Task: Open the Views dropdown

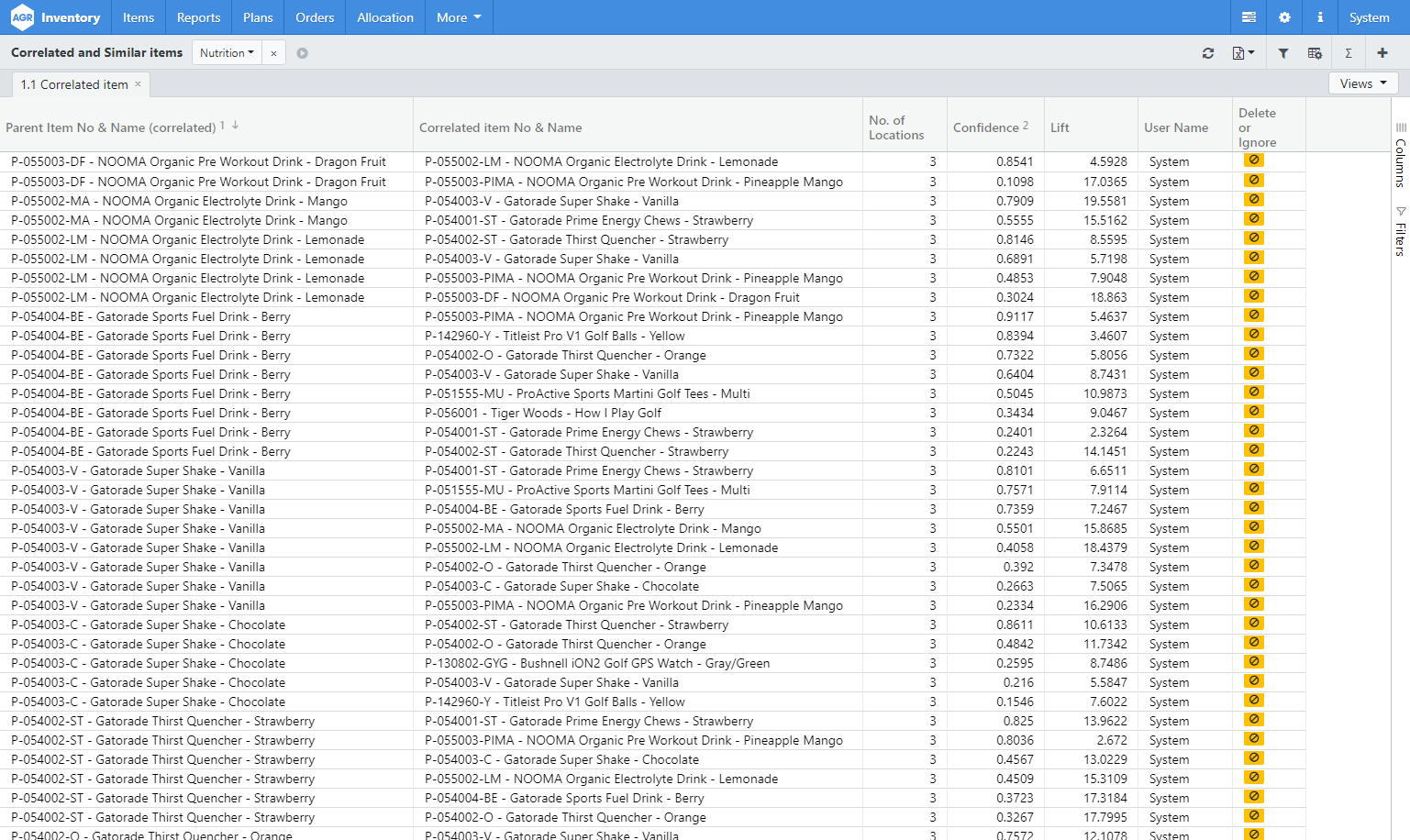Action: (x=1362, y=83)
